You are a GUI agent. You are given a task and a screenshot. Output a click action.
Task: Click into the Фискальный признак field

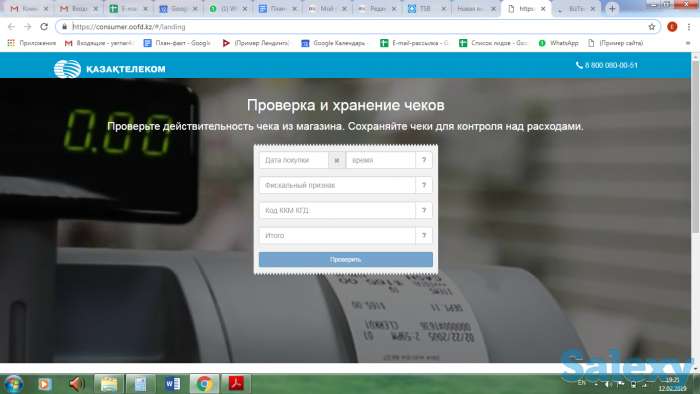pyautogui.click(x=338, y=185)
